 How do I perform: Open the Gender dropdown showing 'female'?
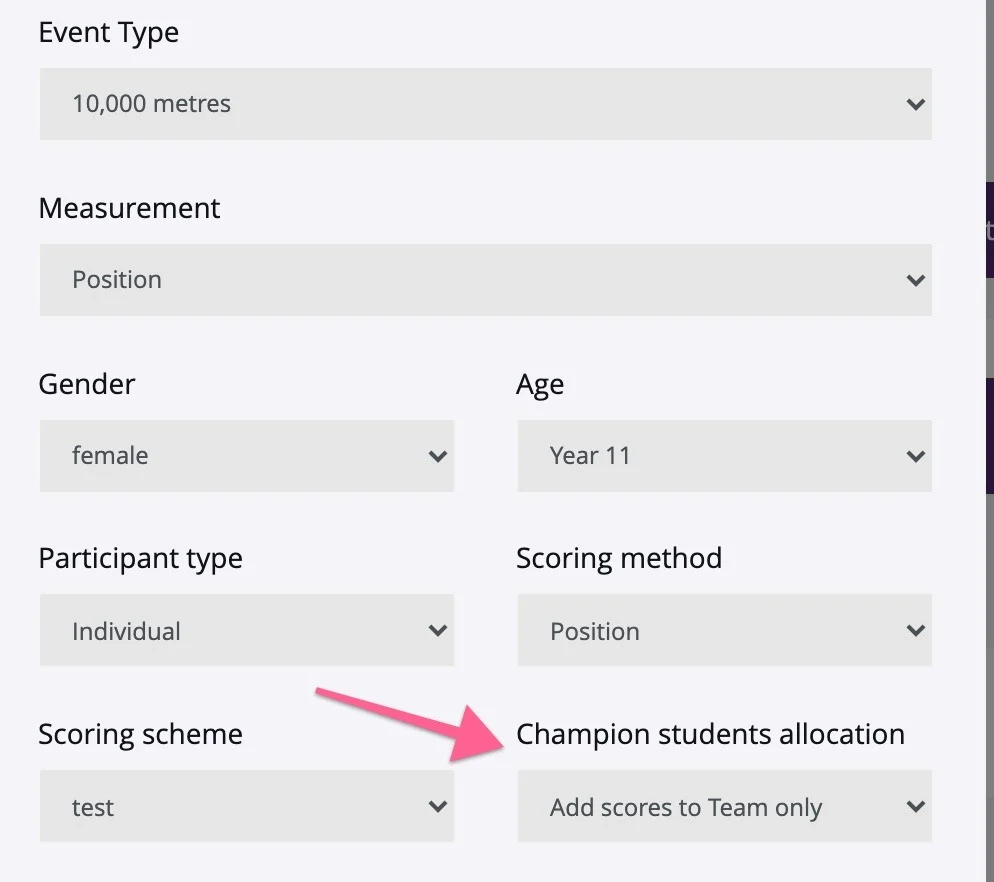[x=247, y=456]
